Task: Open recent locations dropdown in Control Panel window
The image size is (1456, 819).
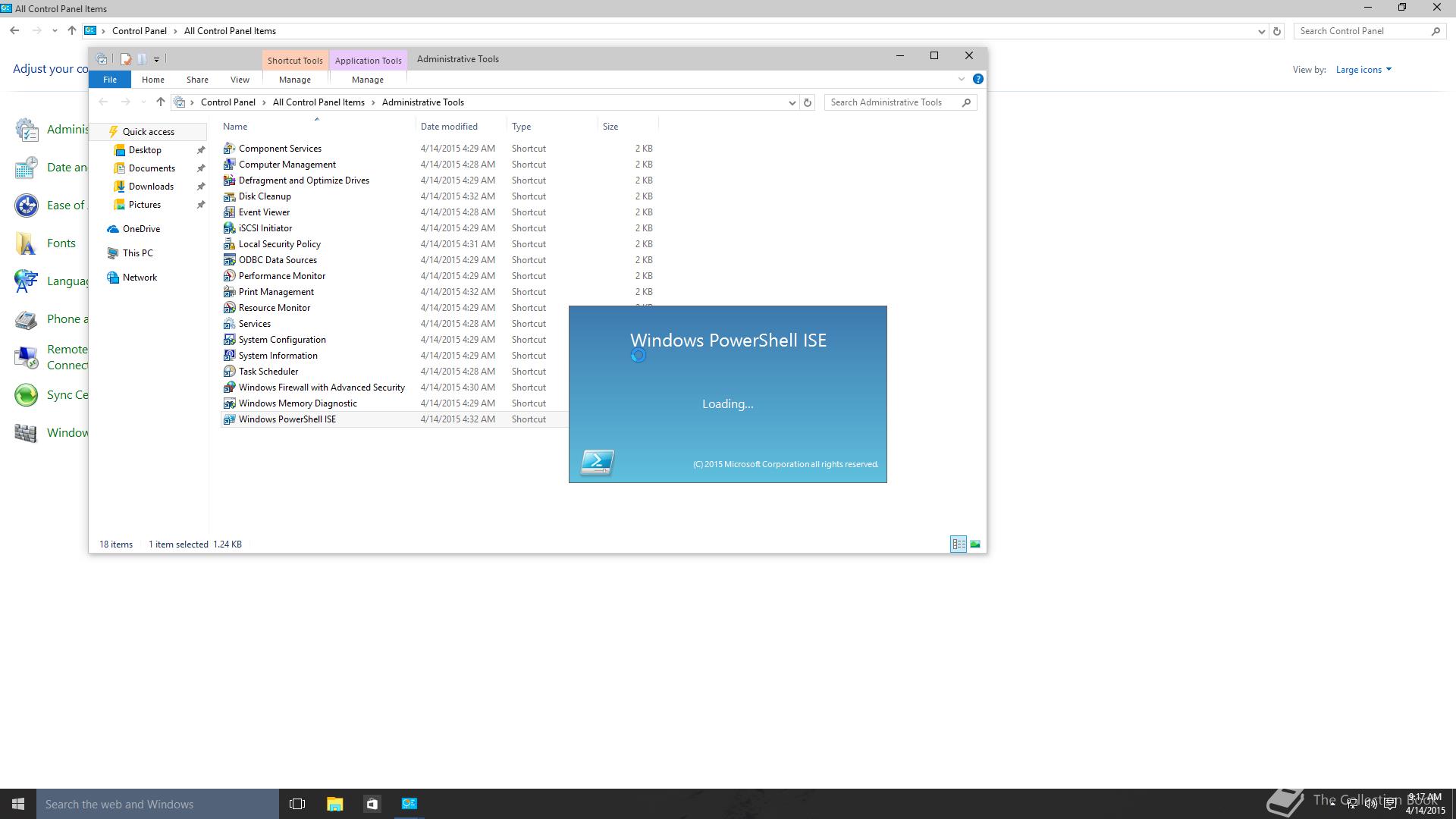Action: click(55, 31)
